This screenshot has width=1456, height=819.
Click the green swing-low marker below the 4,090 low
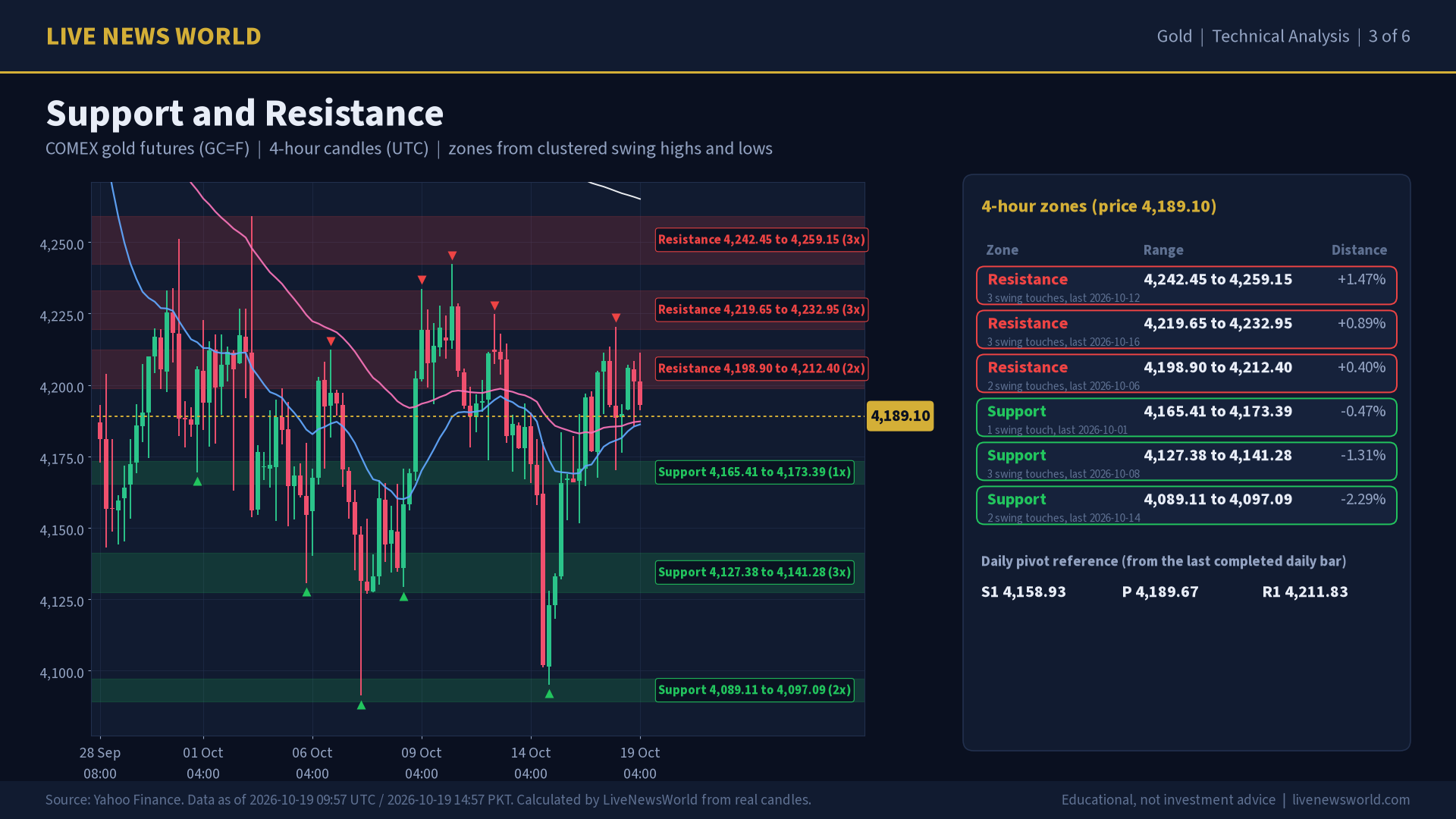click(361, 705)
